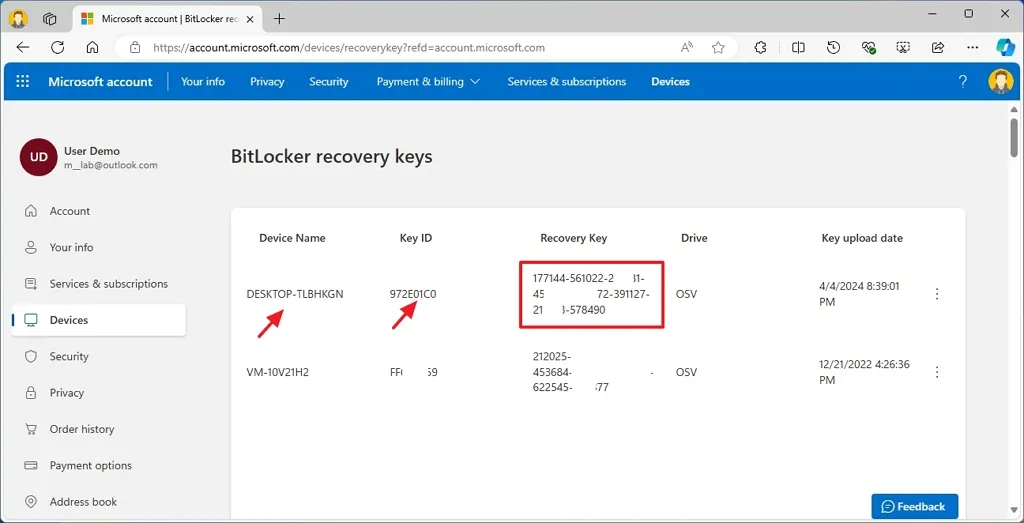The height and width of the screenshot is (523, 1024).
Task: Add this page to favorites
Action: tap(718, 48)
